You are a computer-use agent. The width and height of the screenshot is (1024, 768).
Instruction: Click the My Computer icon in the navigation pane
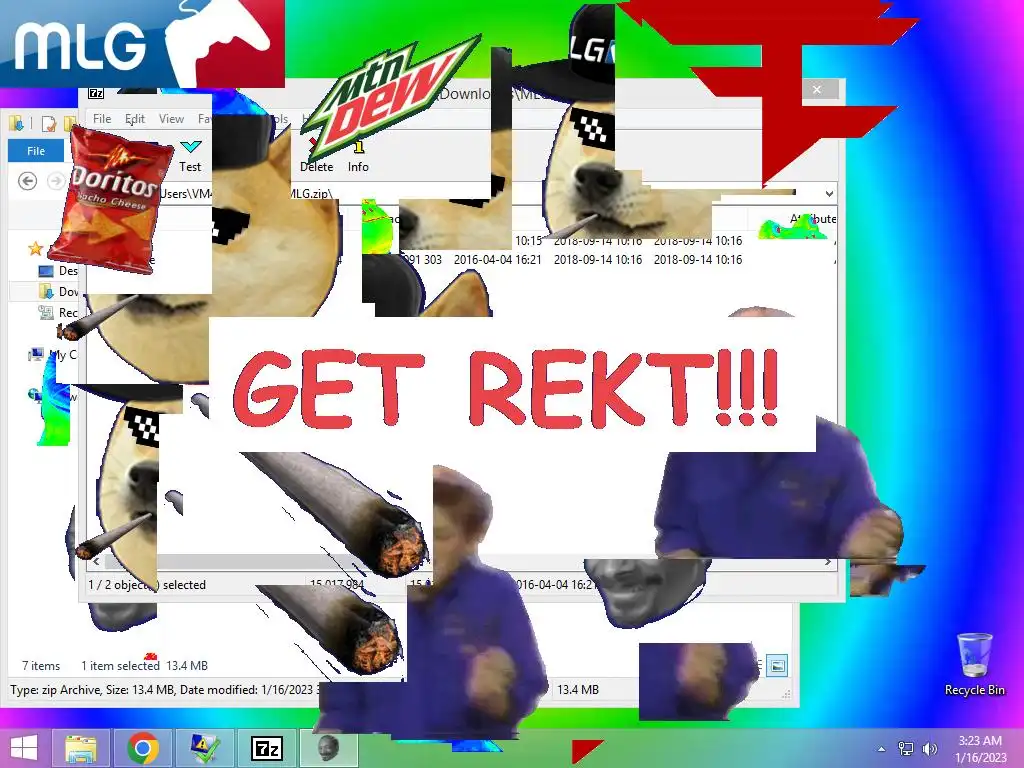click(x=36, y=355)
